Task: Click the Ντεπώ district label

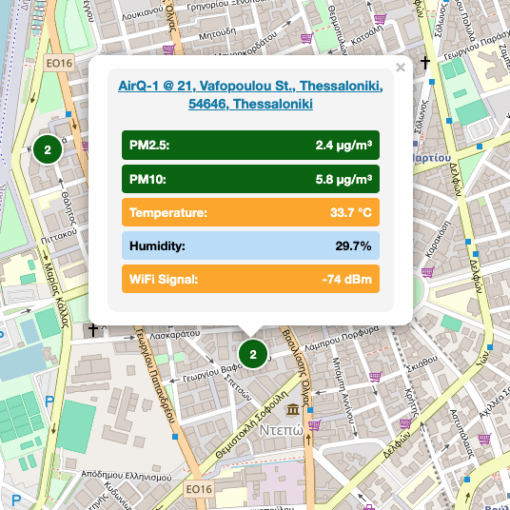Action: click(x=281, y=430)
